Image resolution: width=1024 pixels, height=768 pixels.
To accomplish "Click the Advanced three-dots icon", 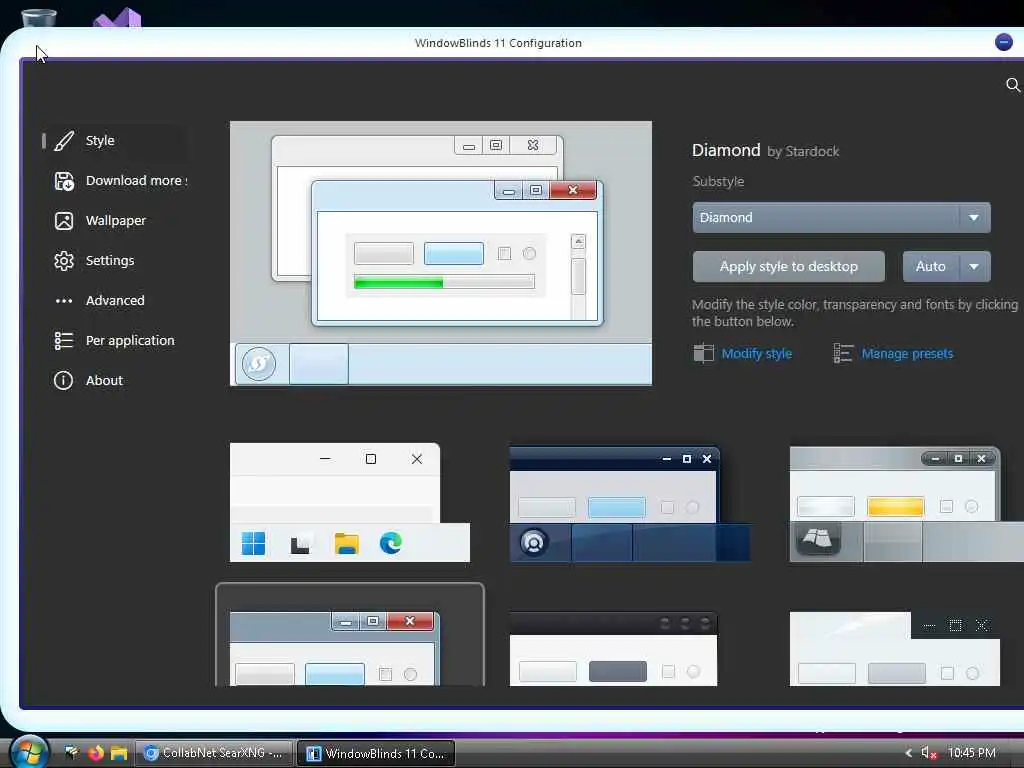I will [x=64, y=301].
